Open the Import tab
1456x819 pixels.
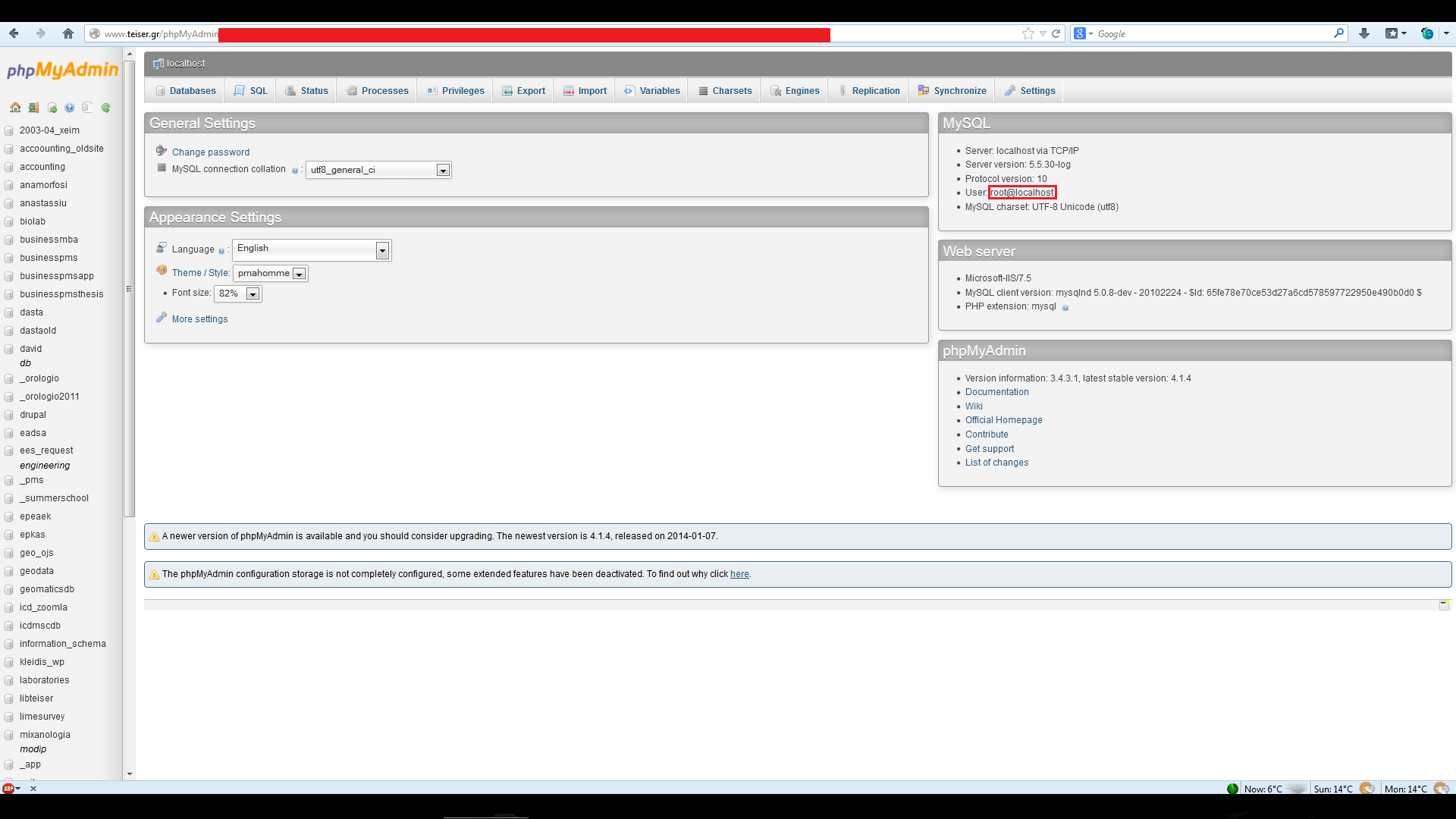click(585, 91)
